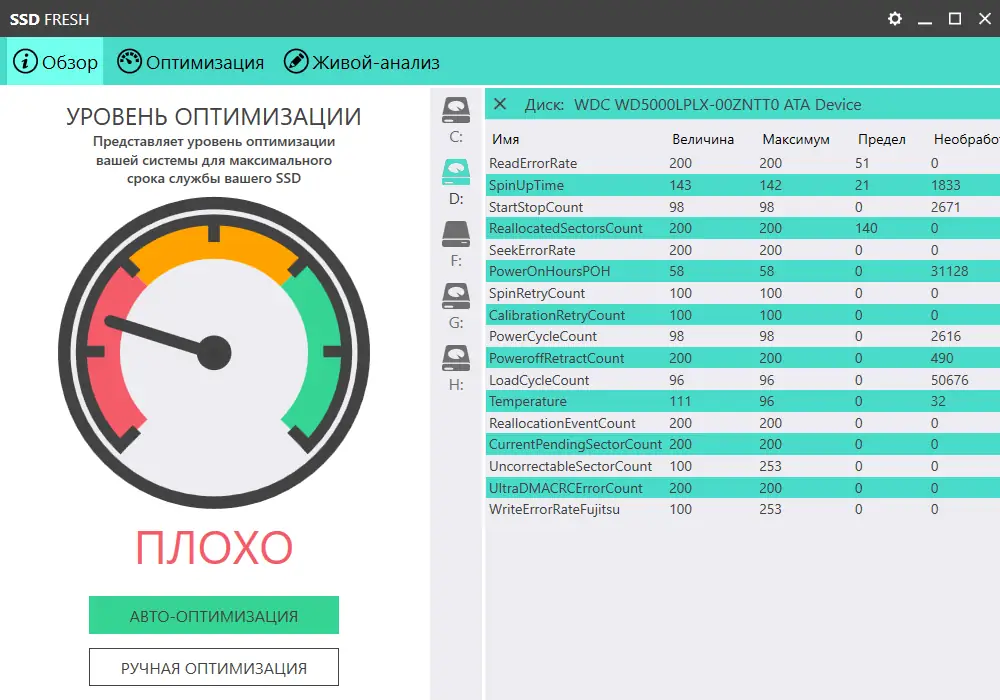Screen dimensions: 1000x700
Task: Maximize the SSD Fresh window
Action: click(x=955, y=18)
